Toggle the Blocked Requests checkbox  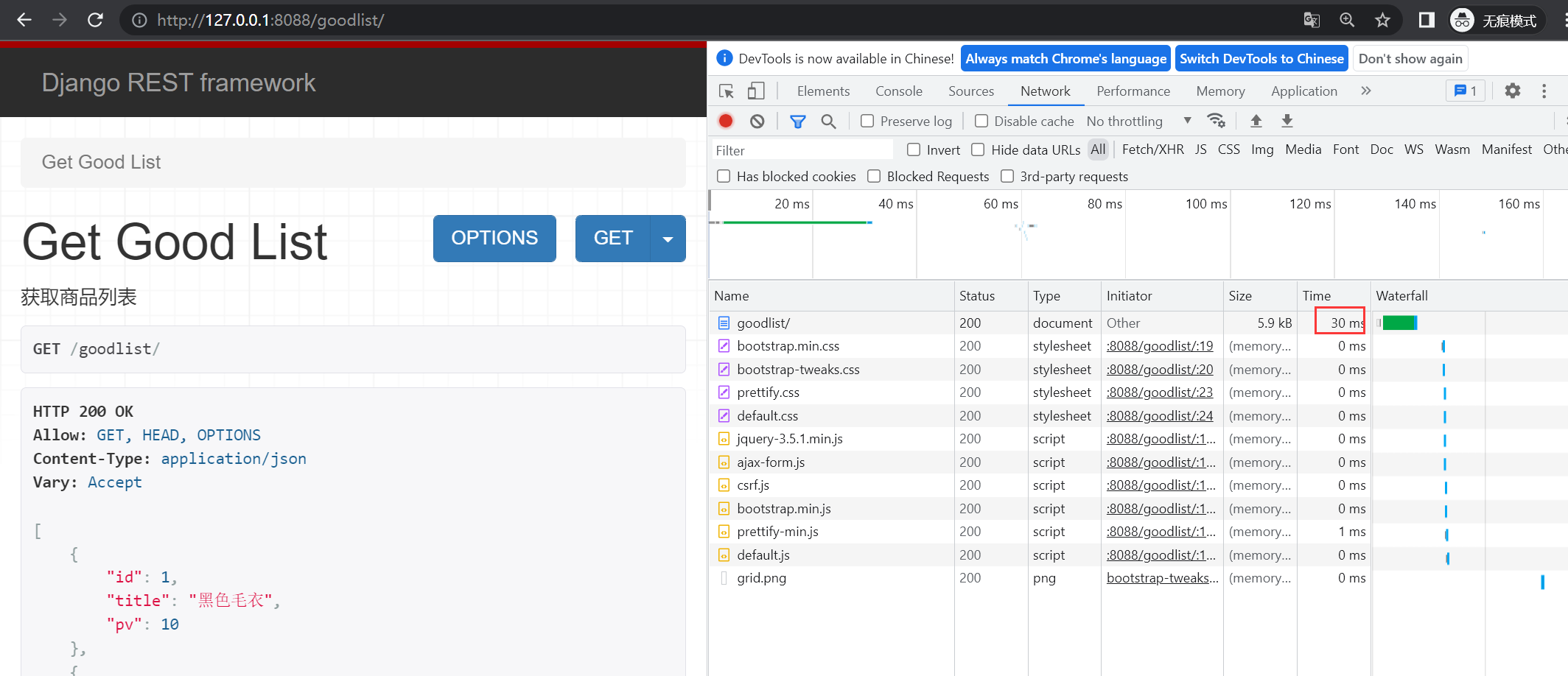tap(874, 176)
